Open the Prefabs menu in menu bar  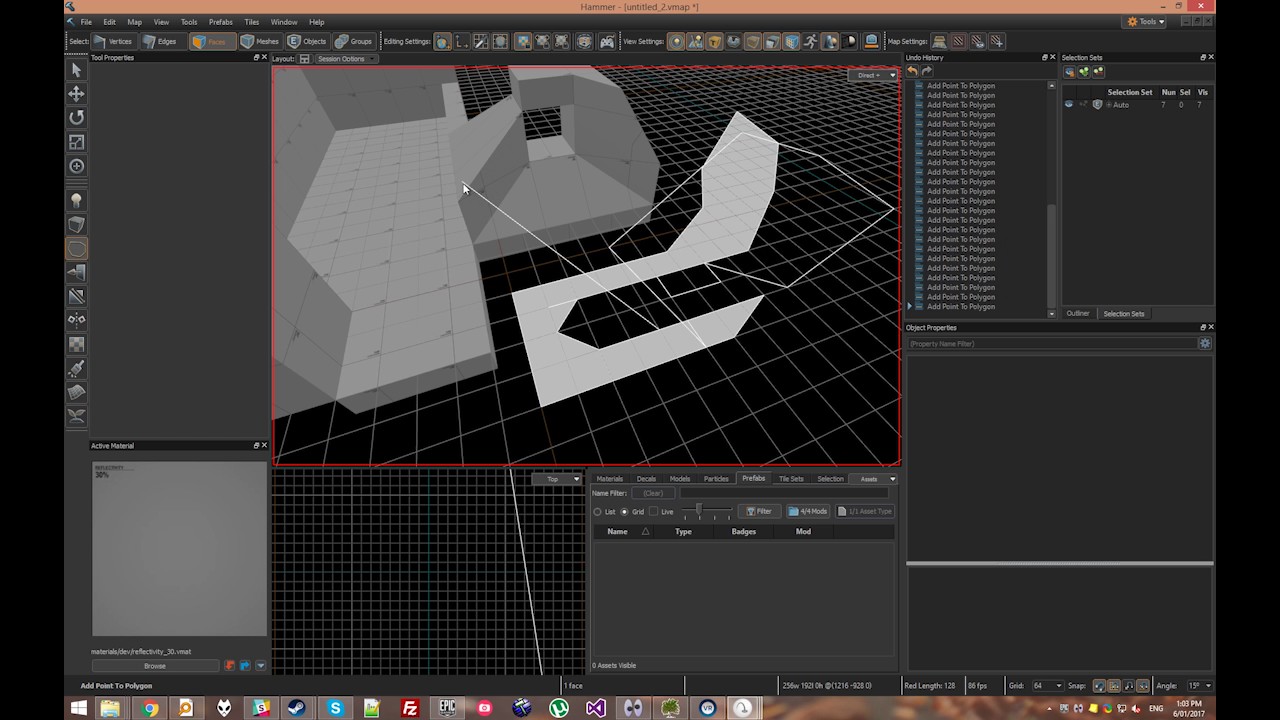(220, 22)
